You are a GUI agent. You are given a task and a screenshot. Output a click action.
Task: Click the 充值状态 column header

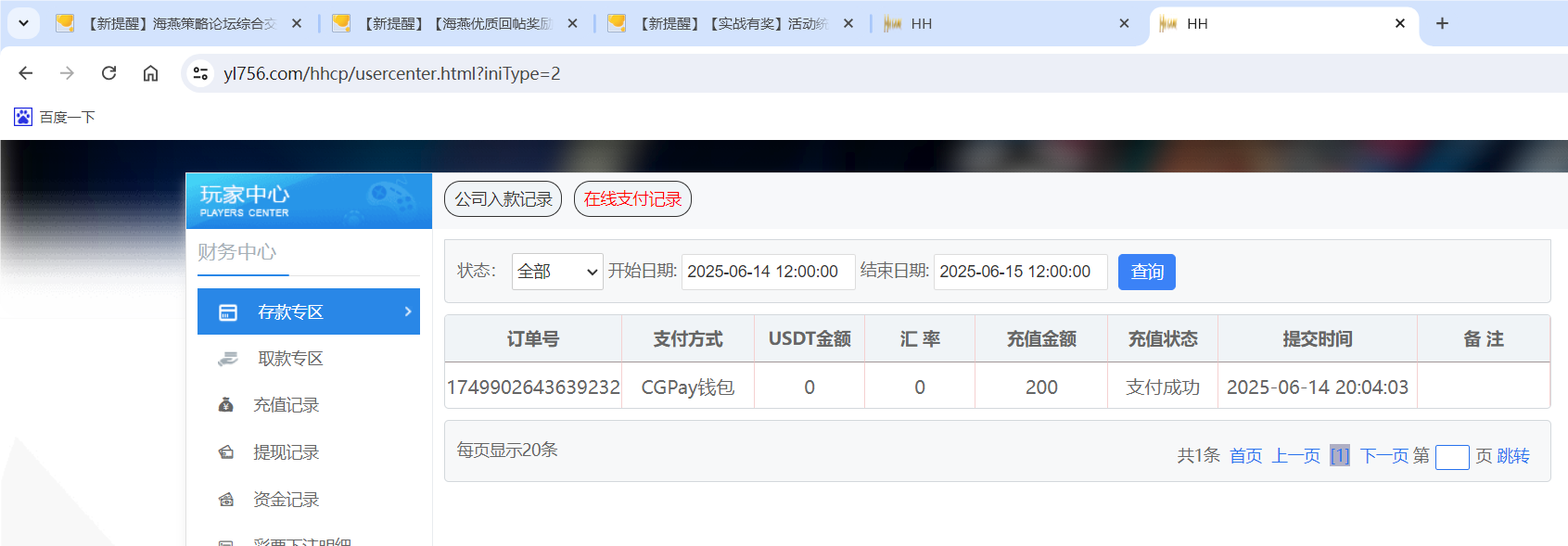(x=1163, y=338)
